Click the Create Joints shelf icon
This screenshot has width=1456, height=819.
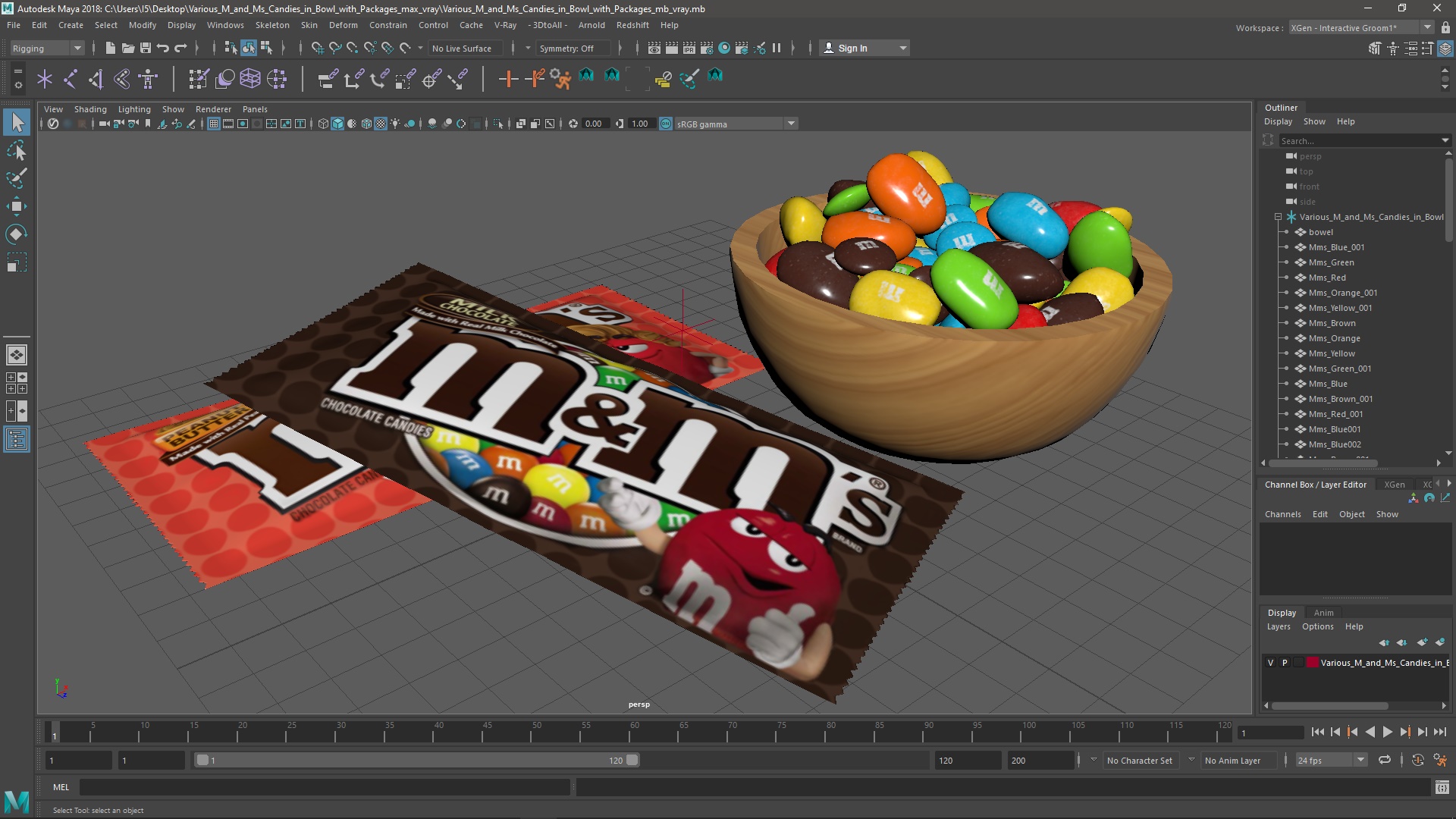[x=71, y=78]
